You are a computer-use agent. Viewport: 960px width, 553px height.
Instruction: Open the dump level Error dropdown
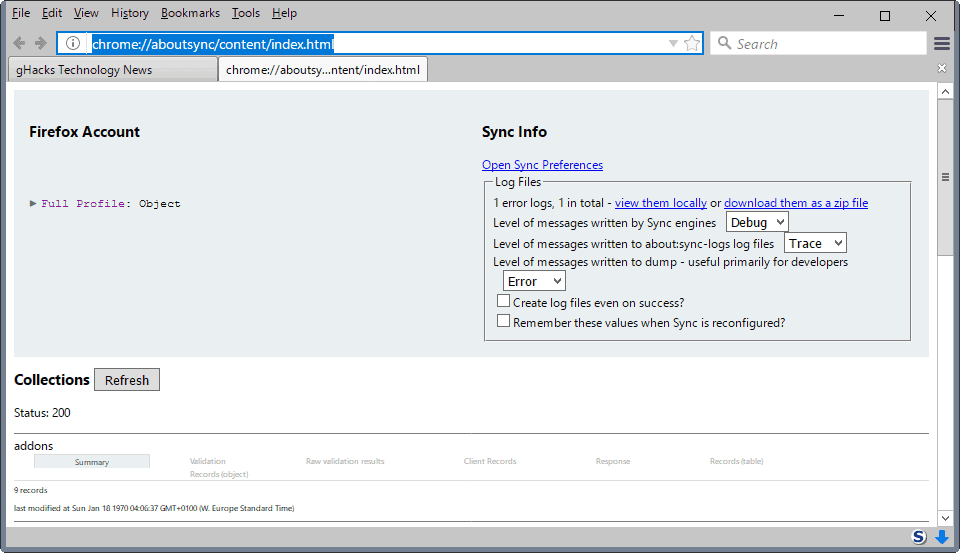point(534,281)
